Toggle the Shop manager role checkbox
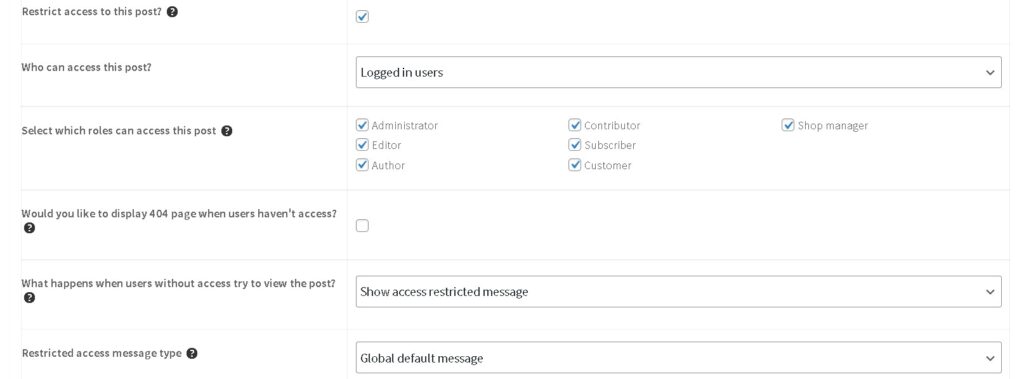The image size is (1024, 379). pos(788,125)
